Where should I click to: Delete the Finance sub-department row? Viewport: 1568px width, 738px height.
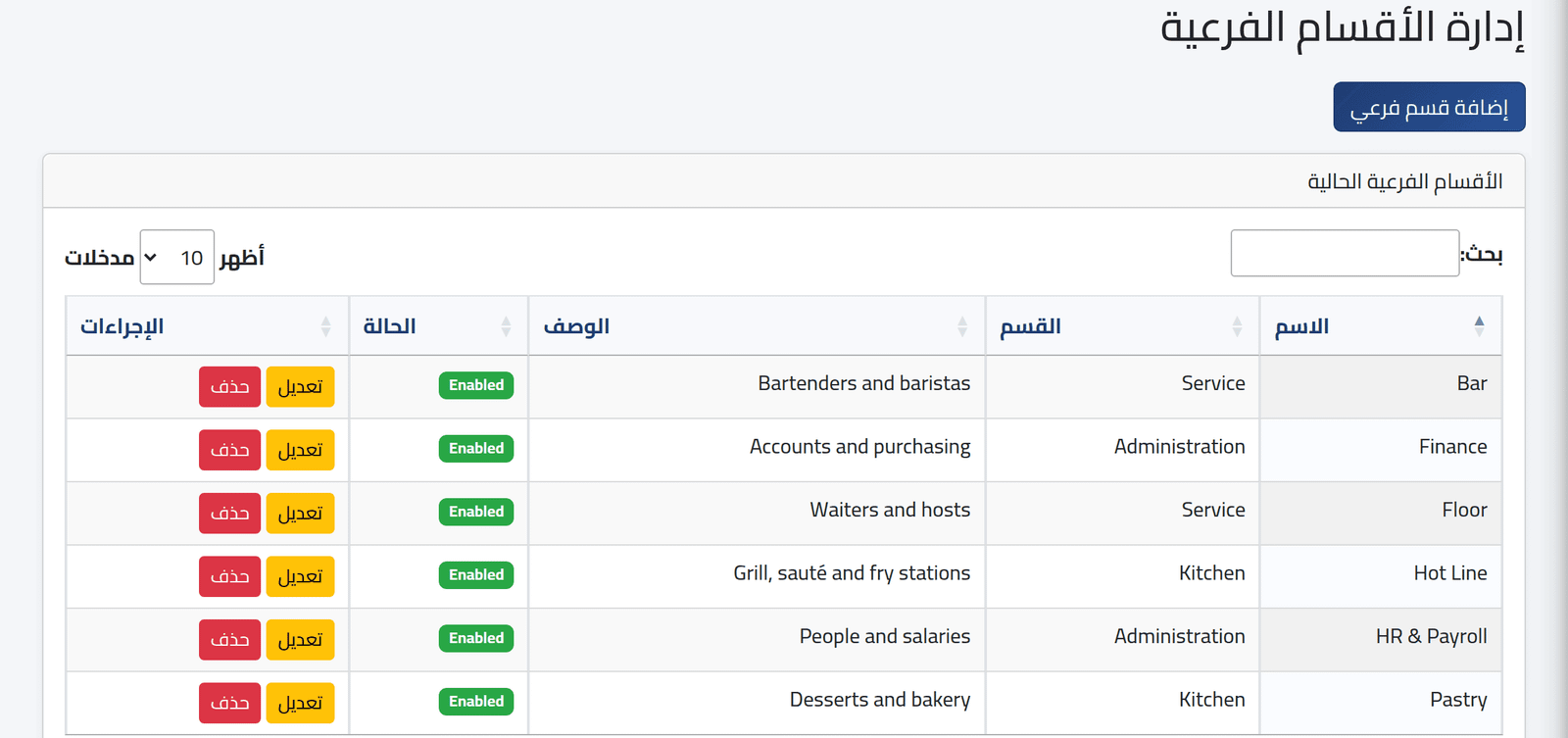click(230, 450)
